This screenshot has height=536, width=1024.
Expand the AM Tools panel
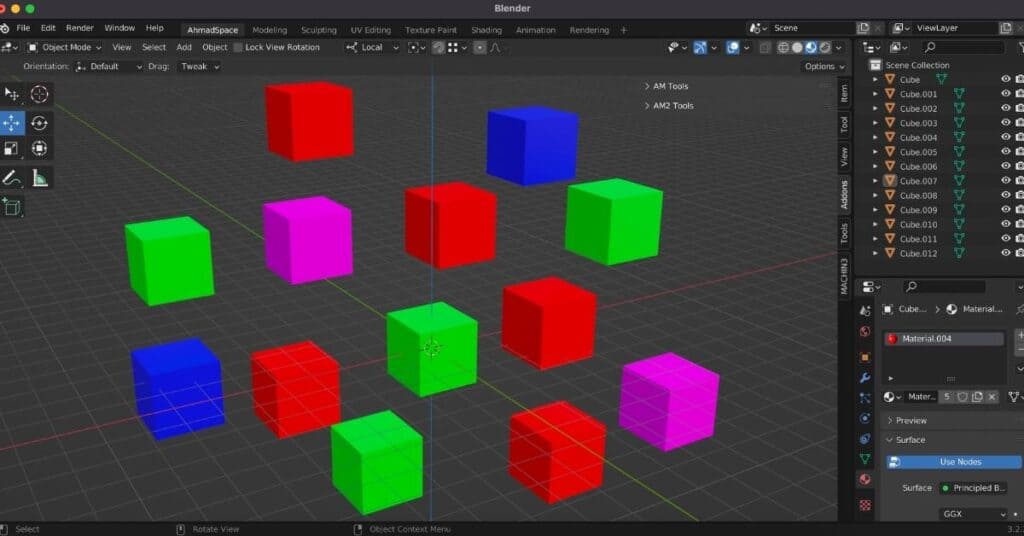tap(670, 86)
